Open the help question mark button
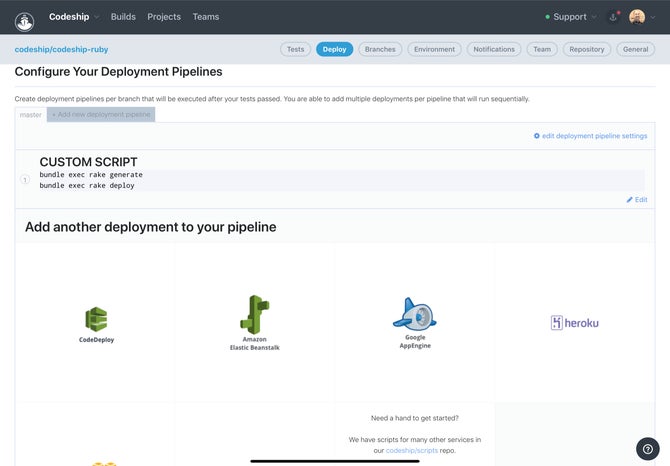The width and height of the screenshot is (670, 466). pyautogui.click(x=648, y=449)
